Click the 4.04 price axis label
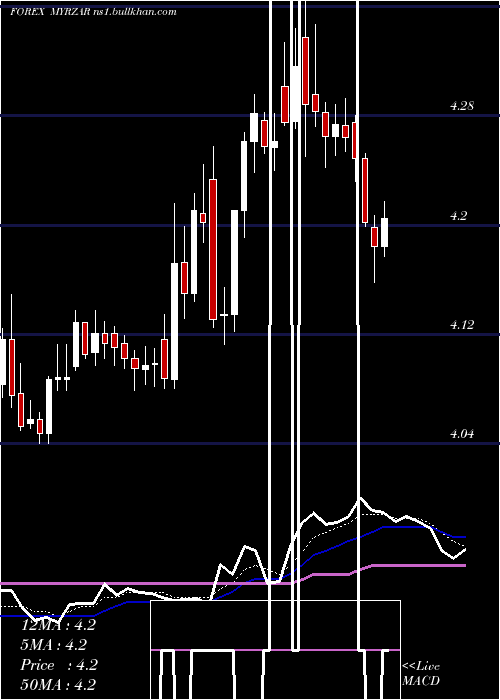This screenshot has height=700, width=500. click(x=461, y=433)
